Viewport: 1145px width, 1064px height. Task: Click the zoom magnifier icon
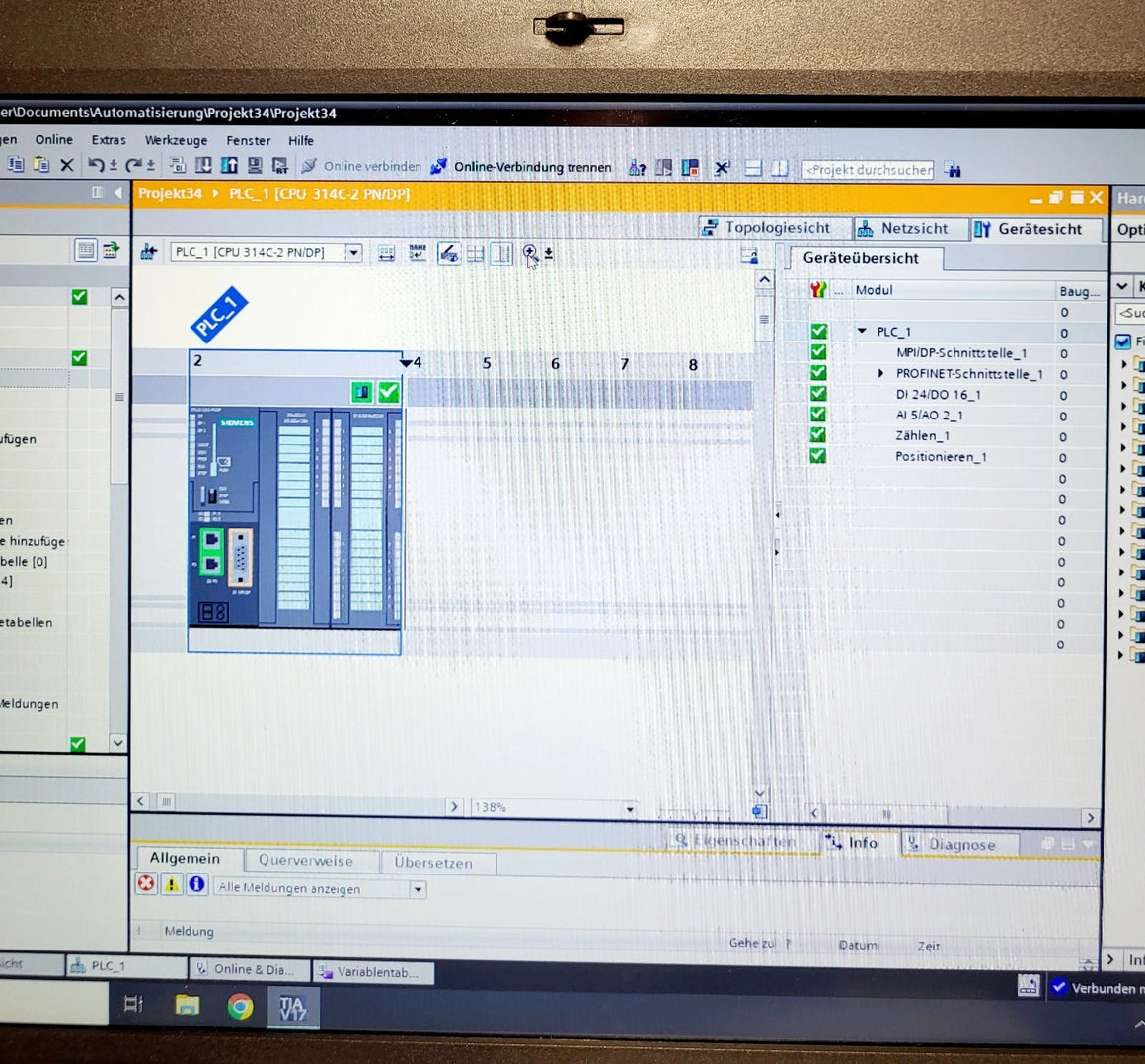click(529, 254)
